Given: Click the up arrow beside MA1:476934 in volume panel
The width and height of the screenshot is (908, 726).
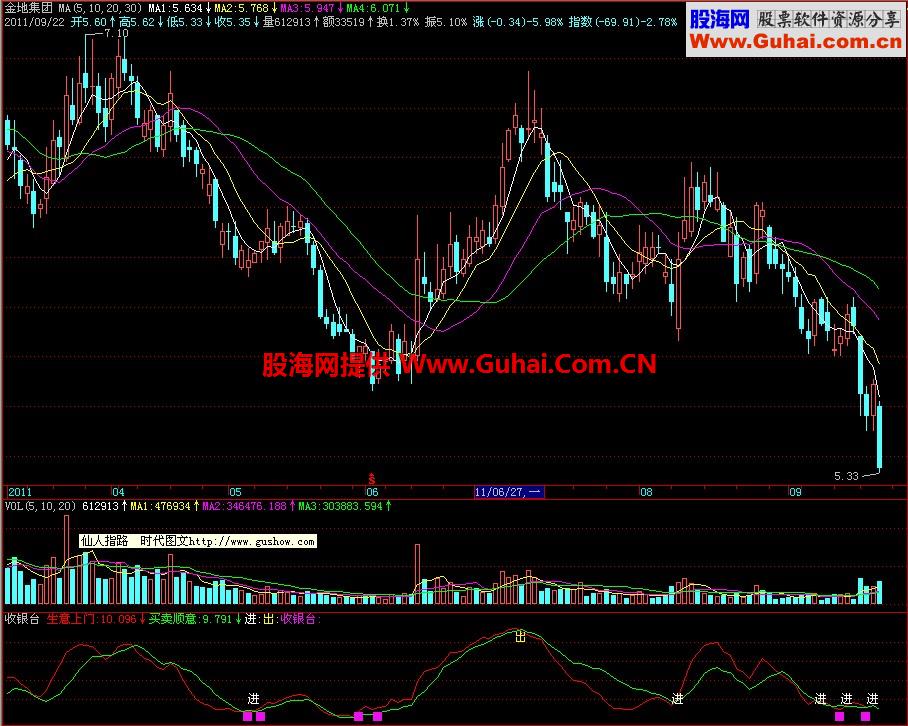Looking at the screenshot, I should click(195, 507).
